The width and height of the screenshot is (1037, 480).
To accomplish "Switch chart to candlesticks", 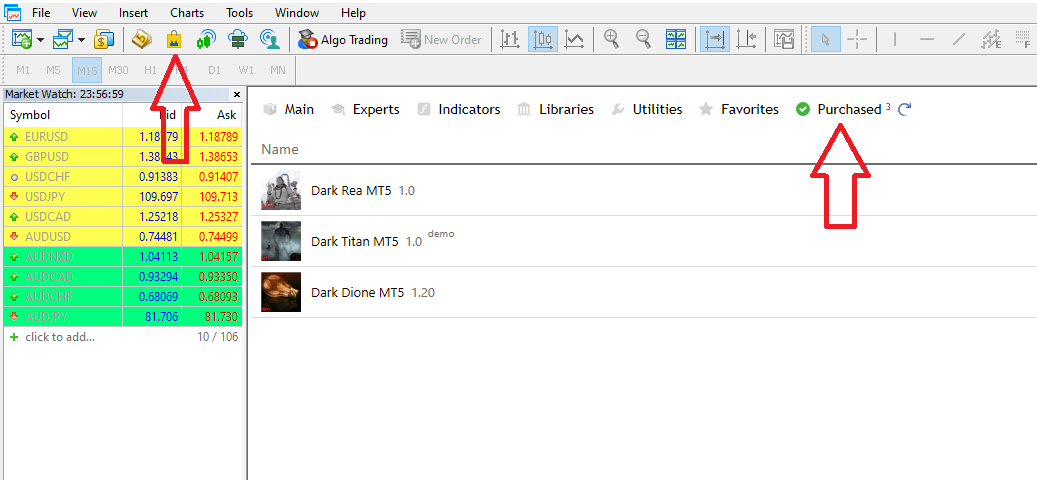I will tap(542, 40).
